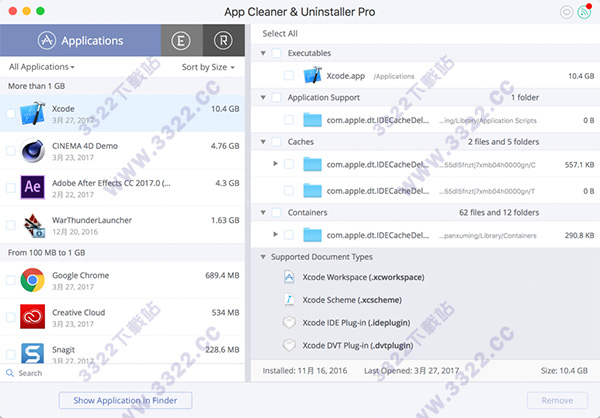The height and width of the screenshot is (418, 600).
Task: Click the 'From 100 MB to 1 GB' header
Action: click(x=47, y=253)
